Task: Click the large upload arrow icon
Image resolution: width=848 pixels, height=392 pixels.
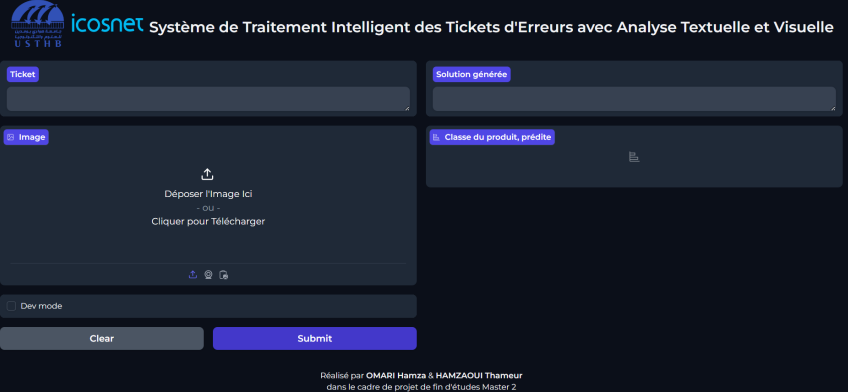Action: (208, 174)
